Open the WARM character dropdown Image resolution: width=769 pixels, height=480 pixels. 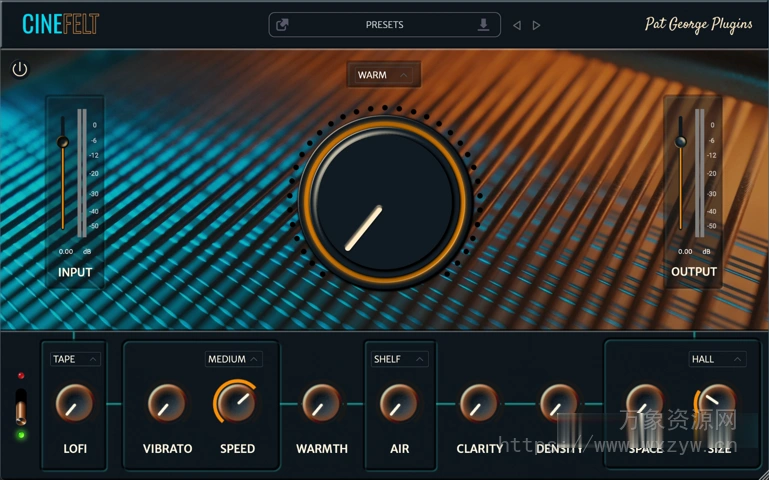[384, 75]
